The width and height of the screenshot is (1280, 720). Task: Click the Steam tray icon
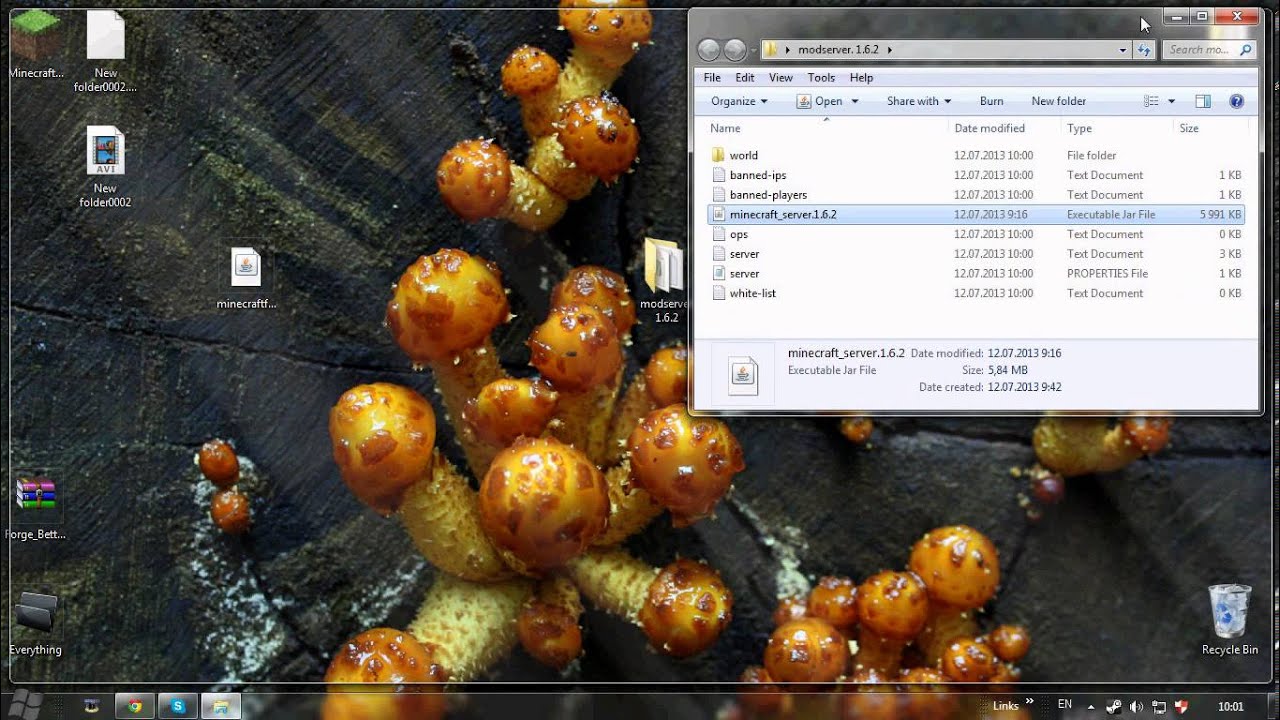click(x=1113, y=706)
